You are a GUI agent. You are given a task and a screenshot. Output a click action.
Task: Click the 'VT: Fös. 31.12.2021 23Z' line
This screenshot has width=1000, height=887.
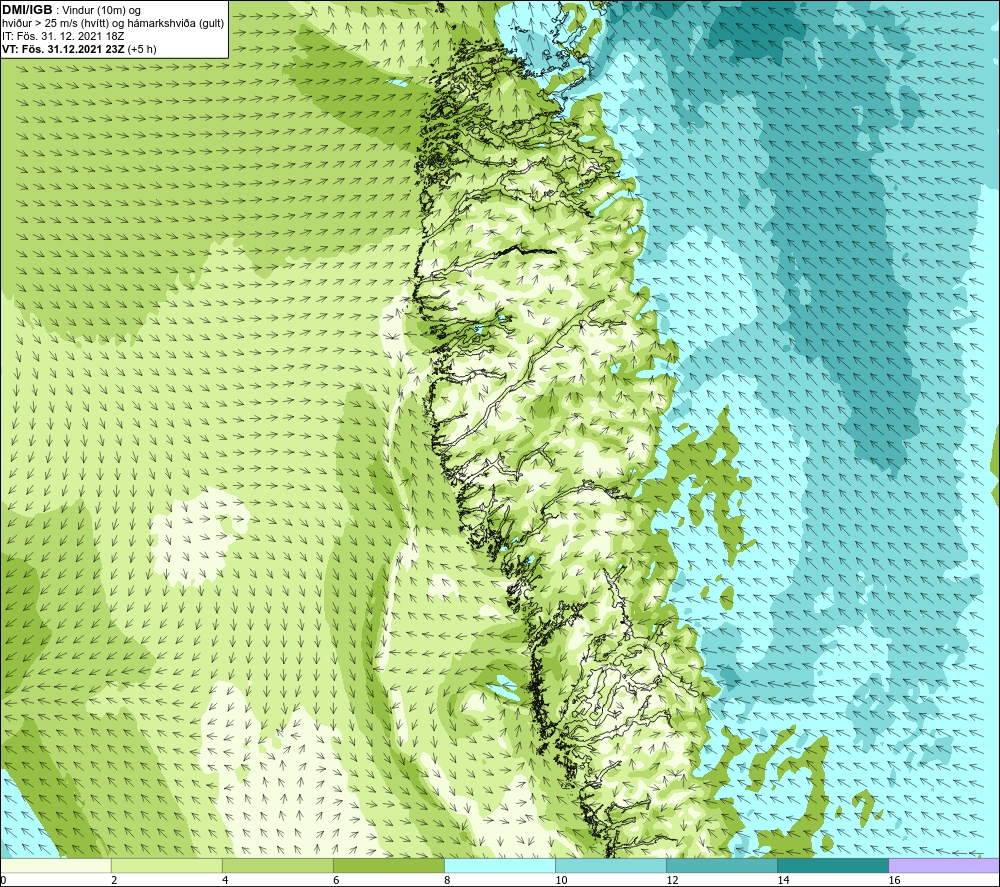(79, 49)
